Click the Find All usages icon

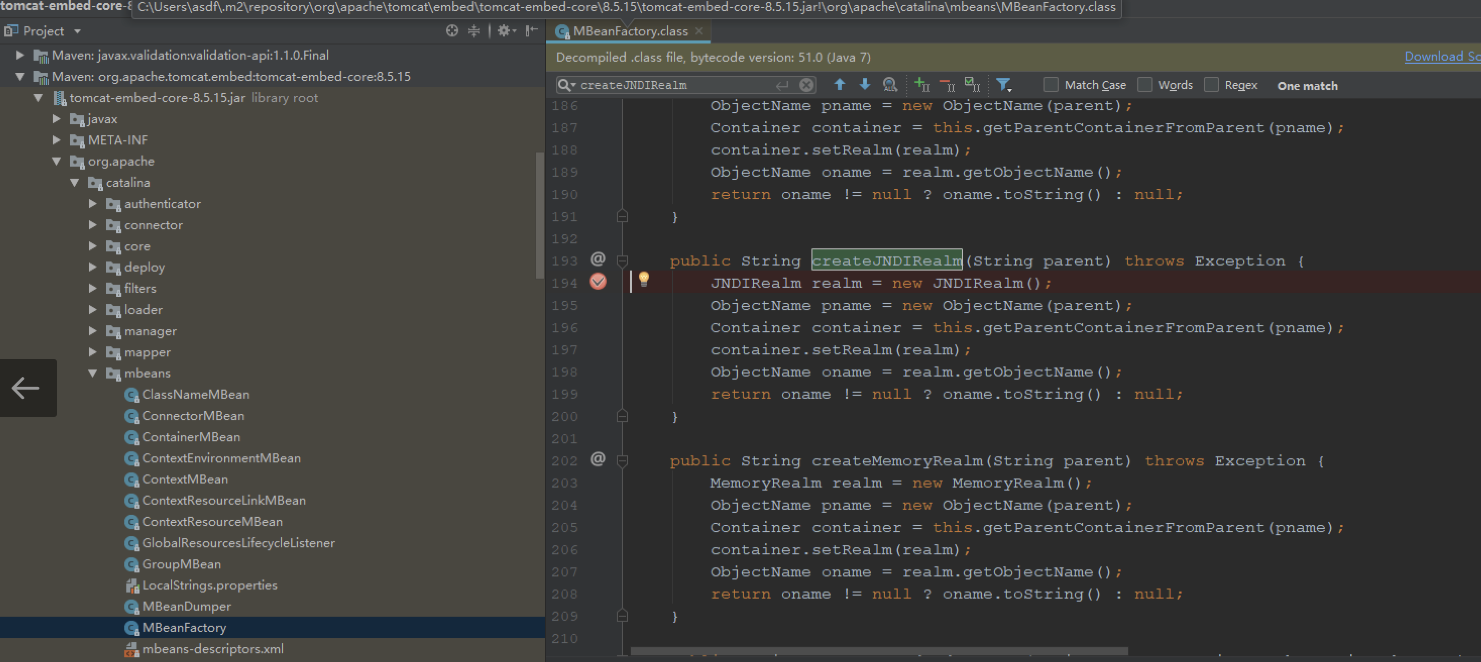coord(890,85)
